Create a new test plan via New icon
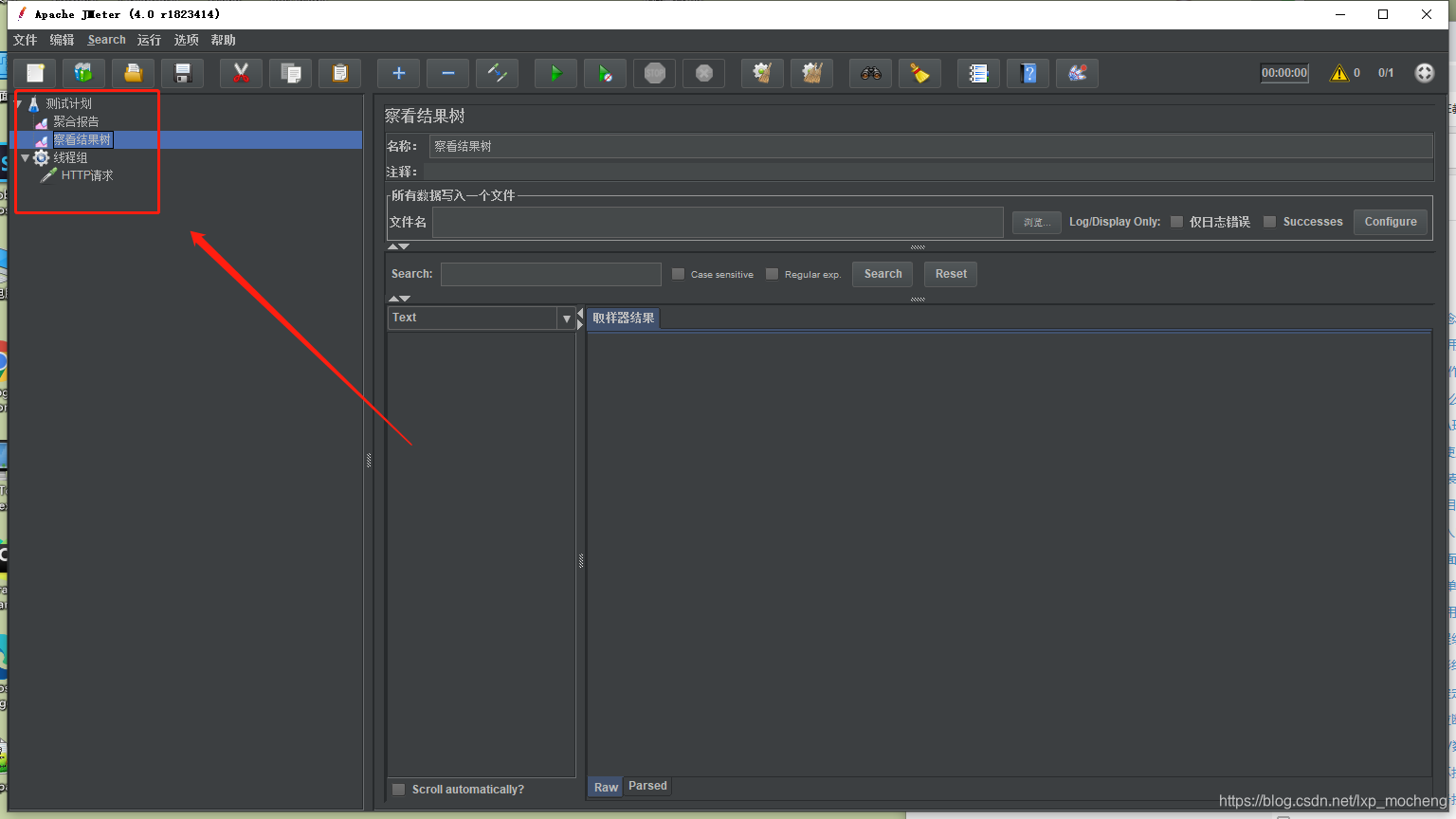The height and width of the screenshot is (819, 1456). point(35,73)
